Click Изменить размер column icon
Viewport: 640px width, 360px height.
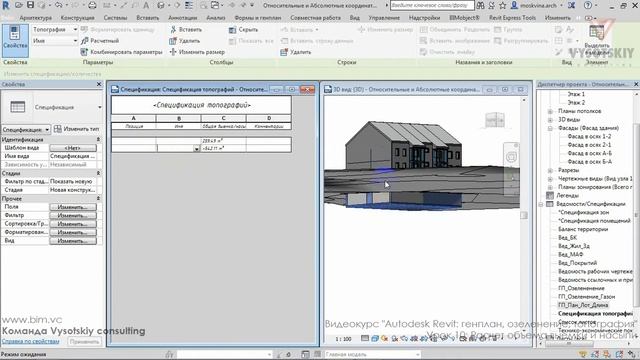(173, 52)
